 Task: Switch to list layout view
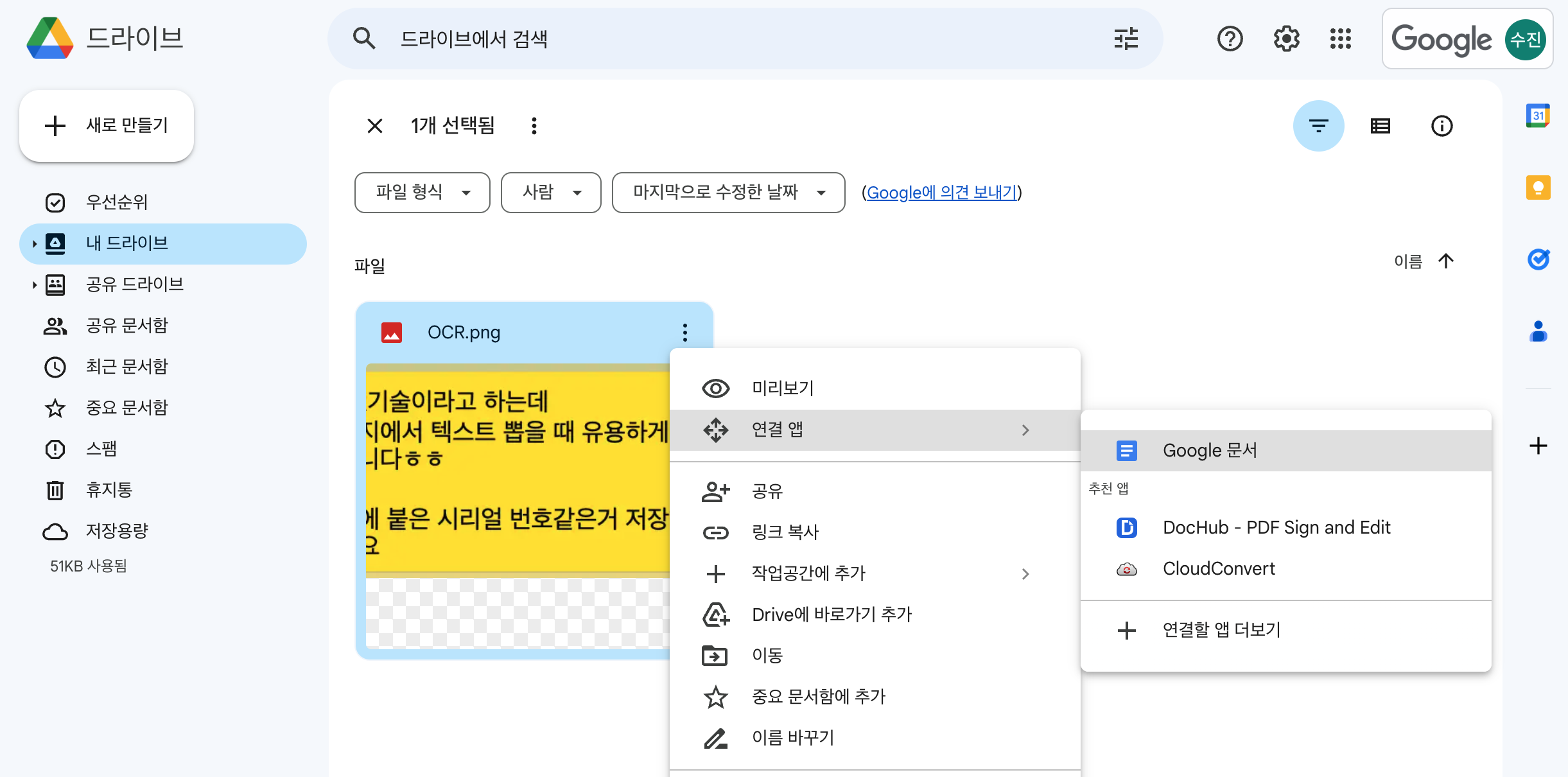tap(1380, 126)
